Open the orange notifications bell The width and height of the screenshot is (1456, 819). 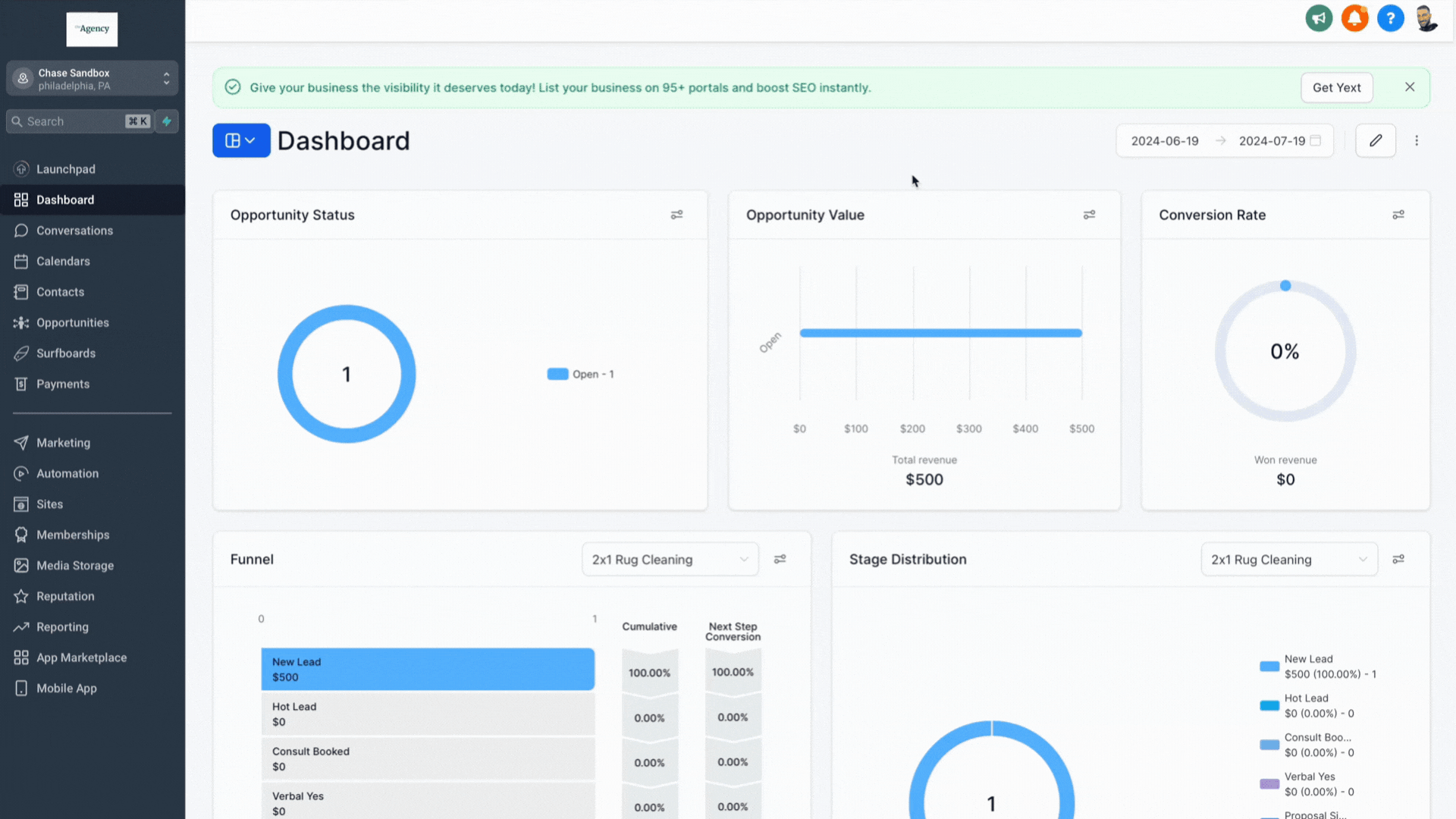(1354, 18)
